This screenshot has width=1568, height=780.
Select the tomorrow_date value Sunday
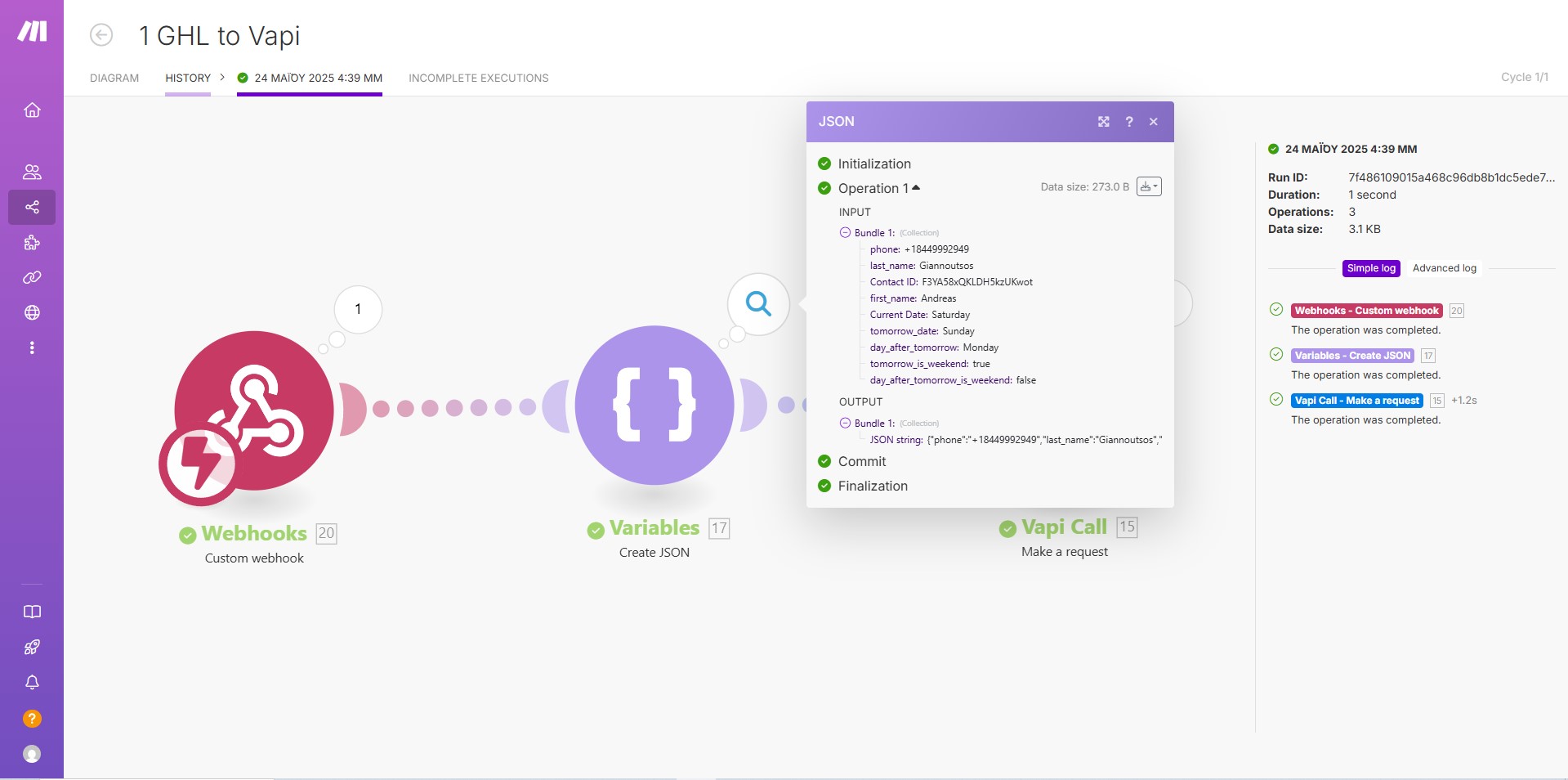tap(958, 331)
